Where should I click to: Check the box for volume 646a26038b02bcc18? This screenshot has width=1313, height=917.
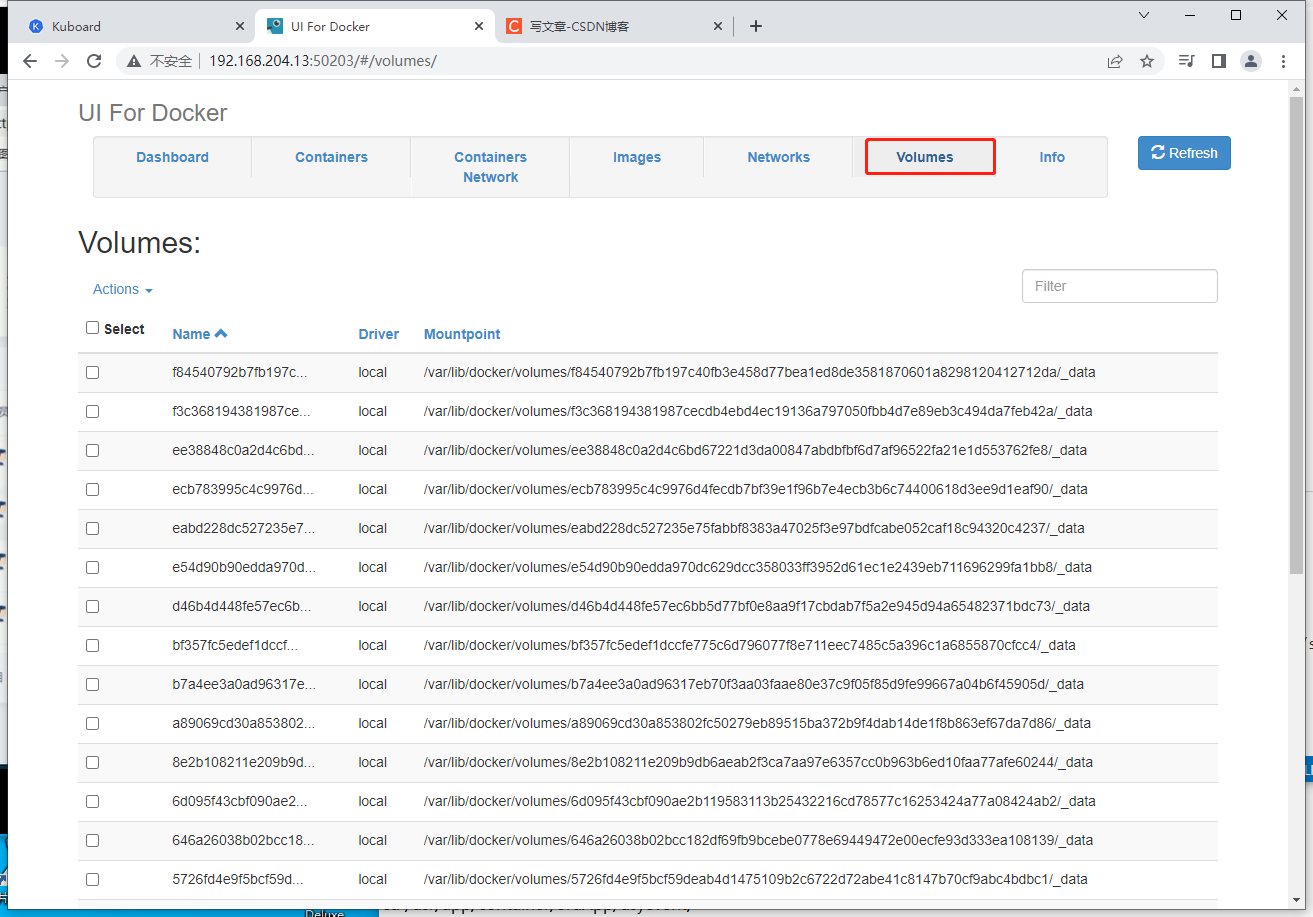tap(93, 840)
